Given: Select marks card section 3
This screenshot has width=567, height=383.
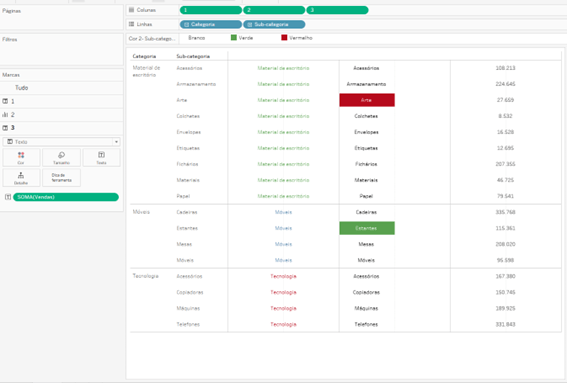Looking at the screenshot, I should 61,128.
